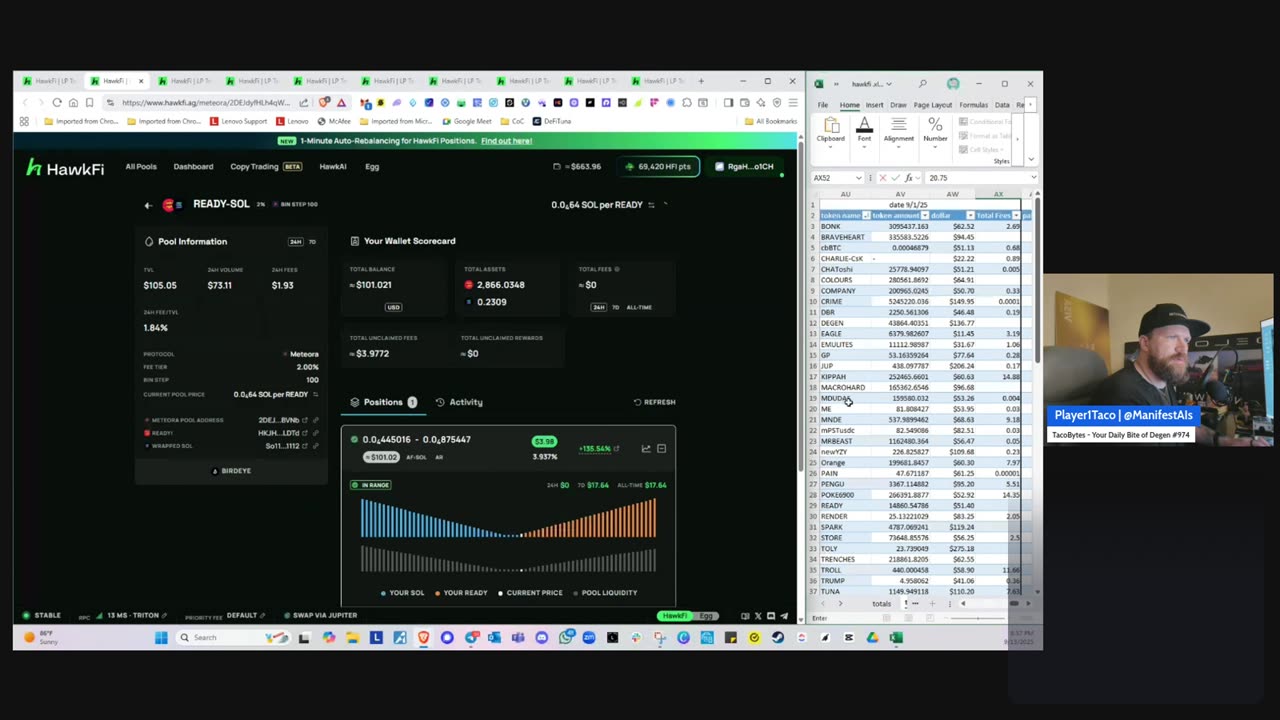Switch to the Activity tab
Viewport: 1280px width, 720px height.
click(x=460, y=402)
